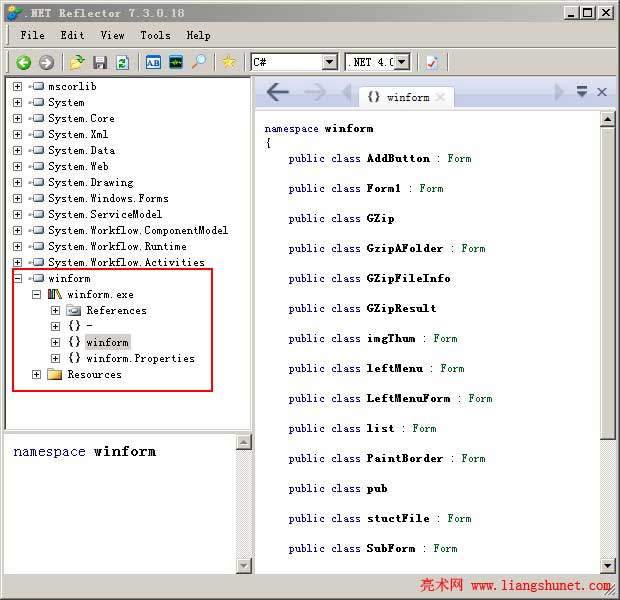Screen dimensions: 620x600
Task: Click the winform.exe module icon
Action: (55, 294)
